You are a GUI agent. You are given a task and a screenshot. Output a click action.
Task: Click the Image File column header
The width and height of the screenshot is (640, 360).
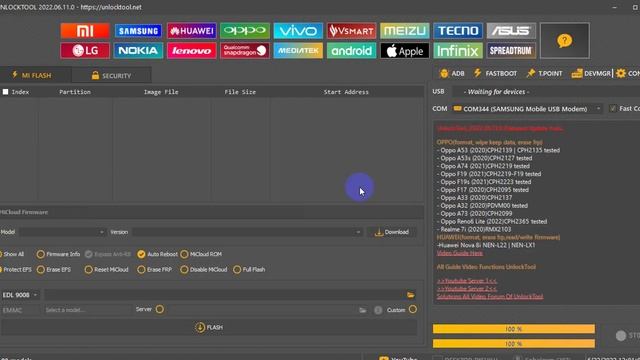point(161,92)
